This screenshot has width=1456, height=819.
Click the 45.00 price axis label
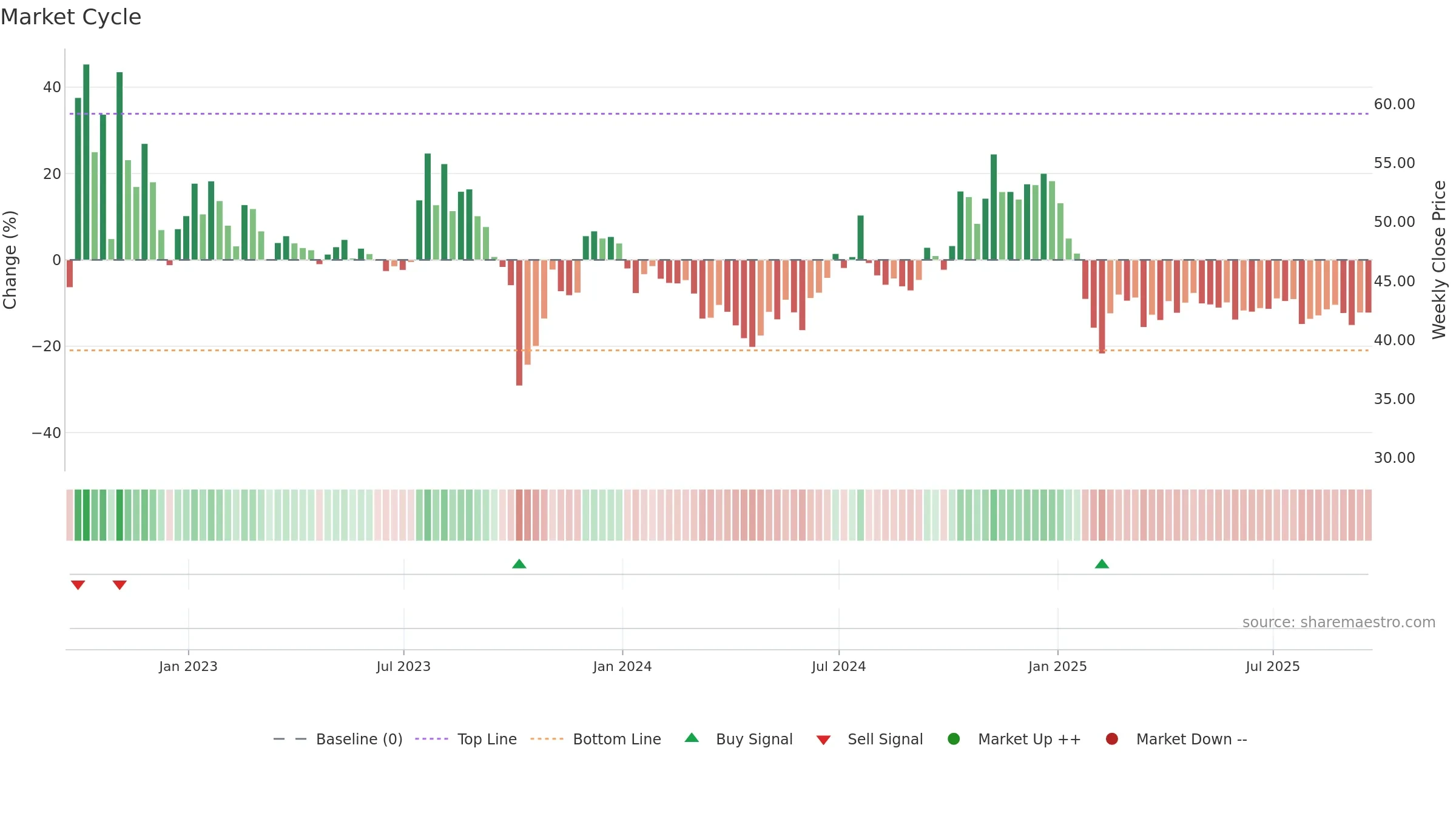click(x=1394, y=281)
